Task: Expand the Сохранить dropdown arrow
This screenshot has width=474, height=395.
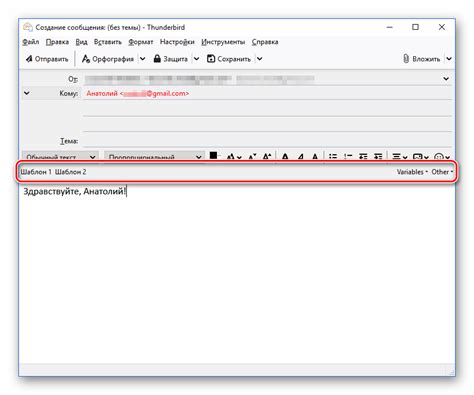Action: pos(260,59)
